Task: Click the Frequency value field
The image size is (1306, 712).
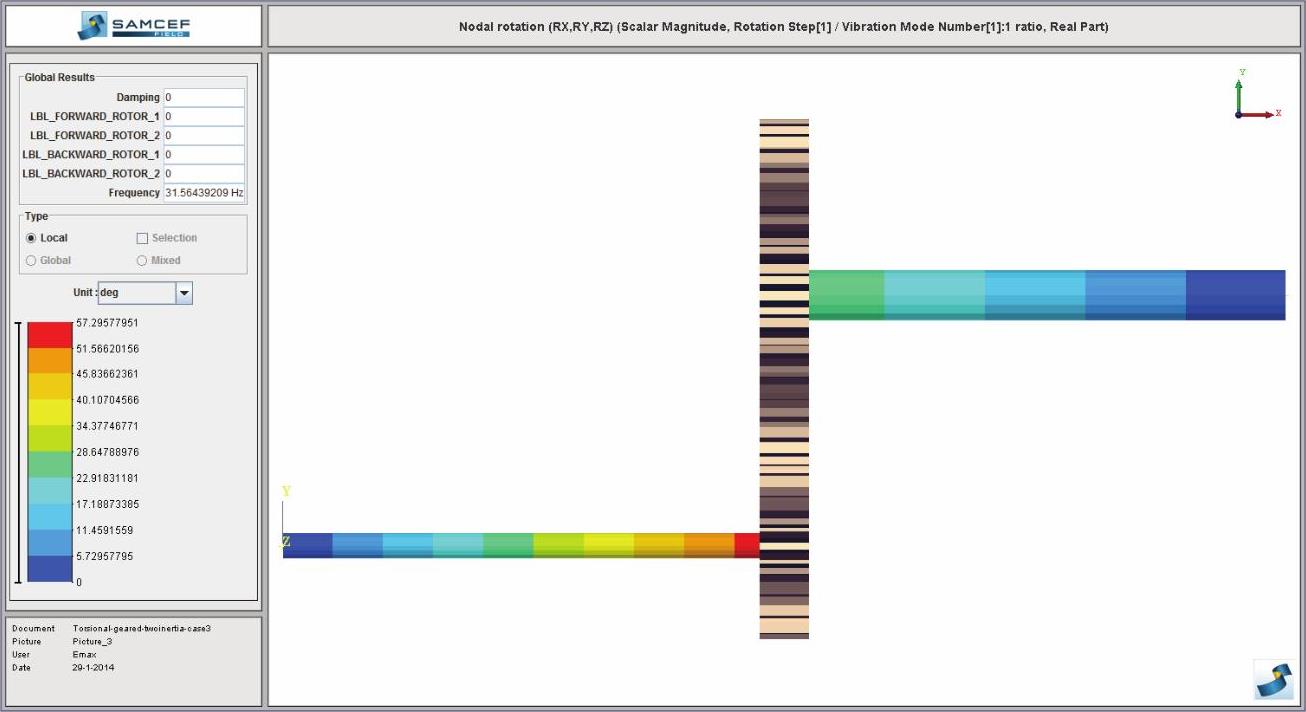Action: pos(204,192)
